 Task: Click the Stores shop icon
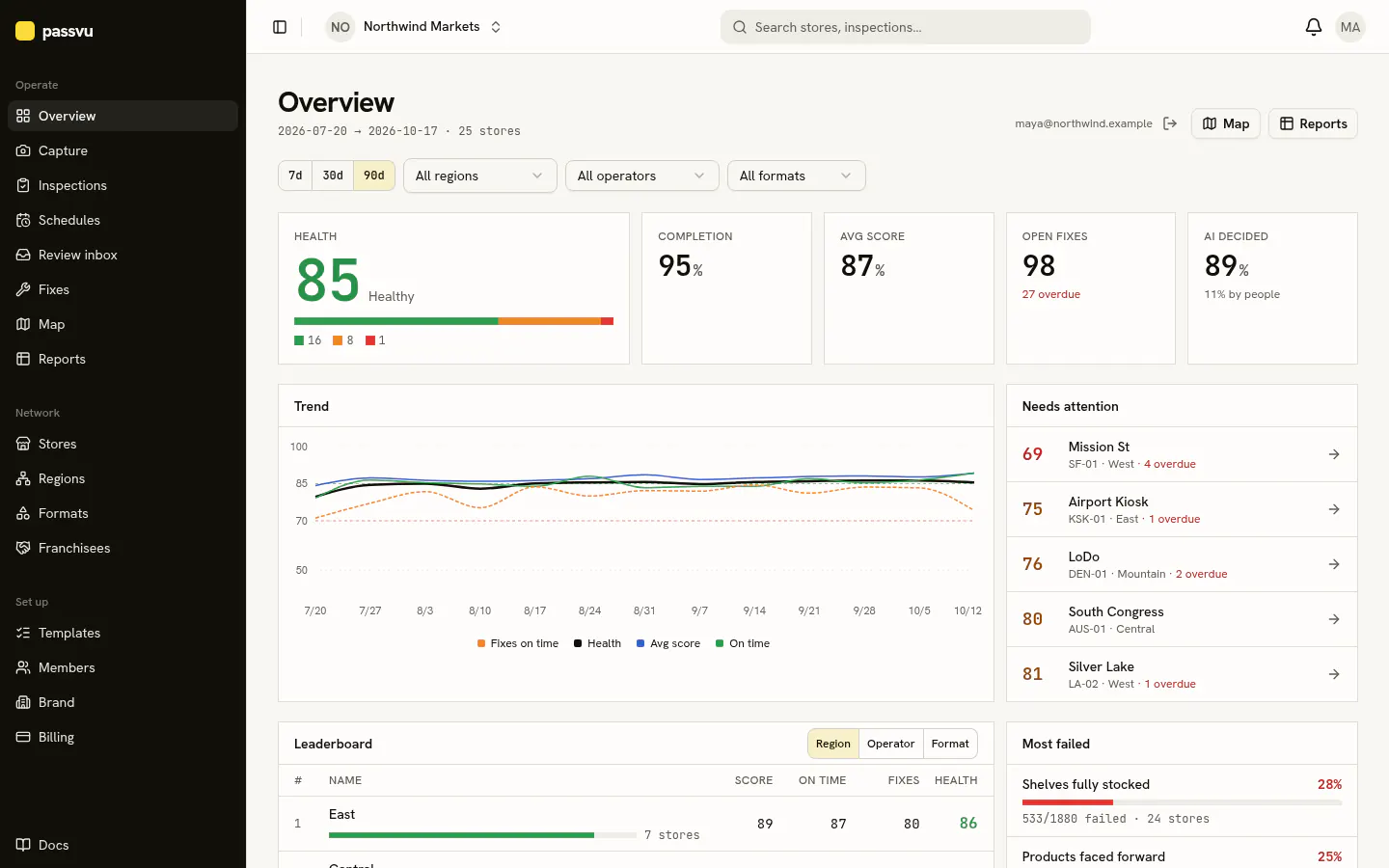click(23, 444)
